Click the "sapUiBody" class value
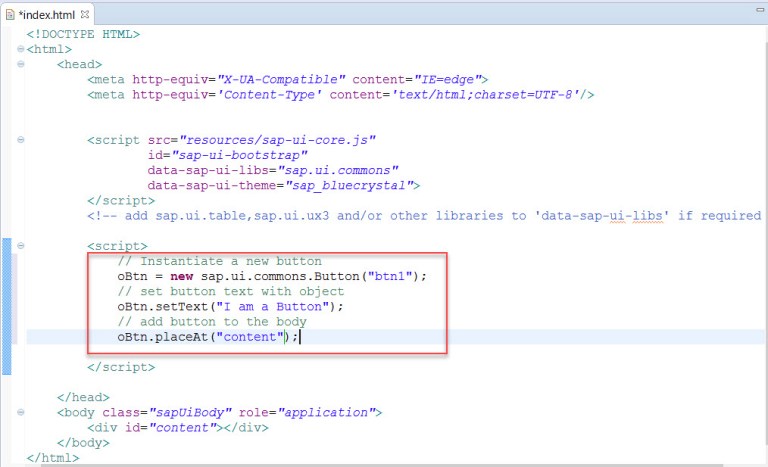The width and height of the screenshot is (768, 467). tap(191, 413)
